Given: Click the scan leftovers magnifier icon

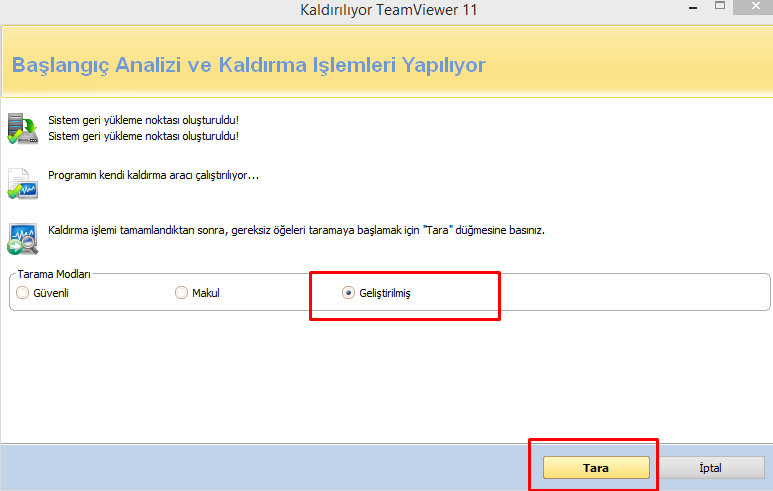Looking at the screenshot, I should [23, 239].
